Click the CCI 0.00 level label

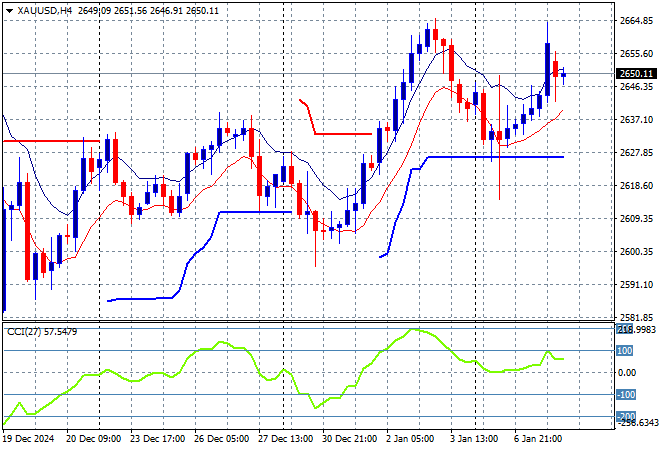[629, 373]
